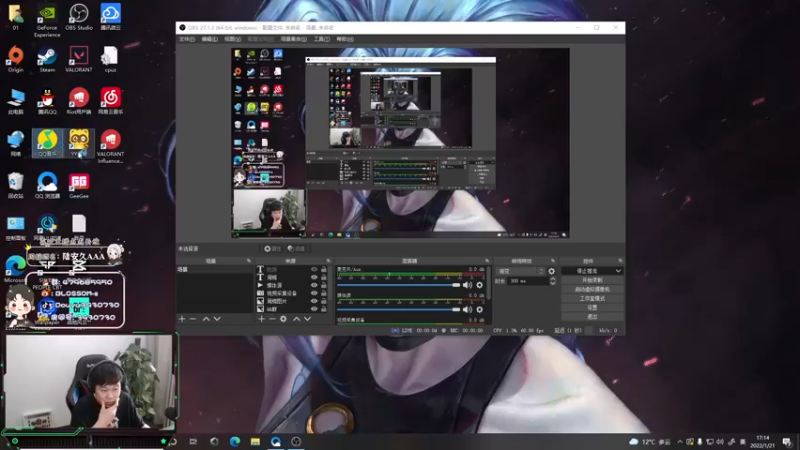
Task: Toggle eye on the fifth image source
Action: tap(314, 301)
